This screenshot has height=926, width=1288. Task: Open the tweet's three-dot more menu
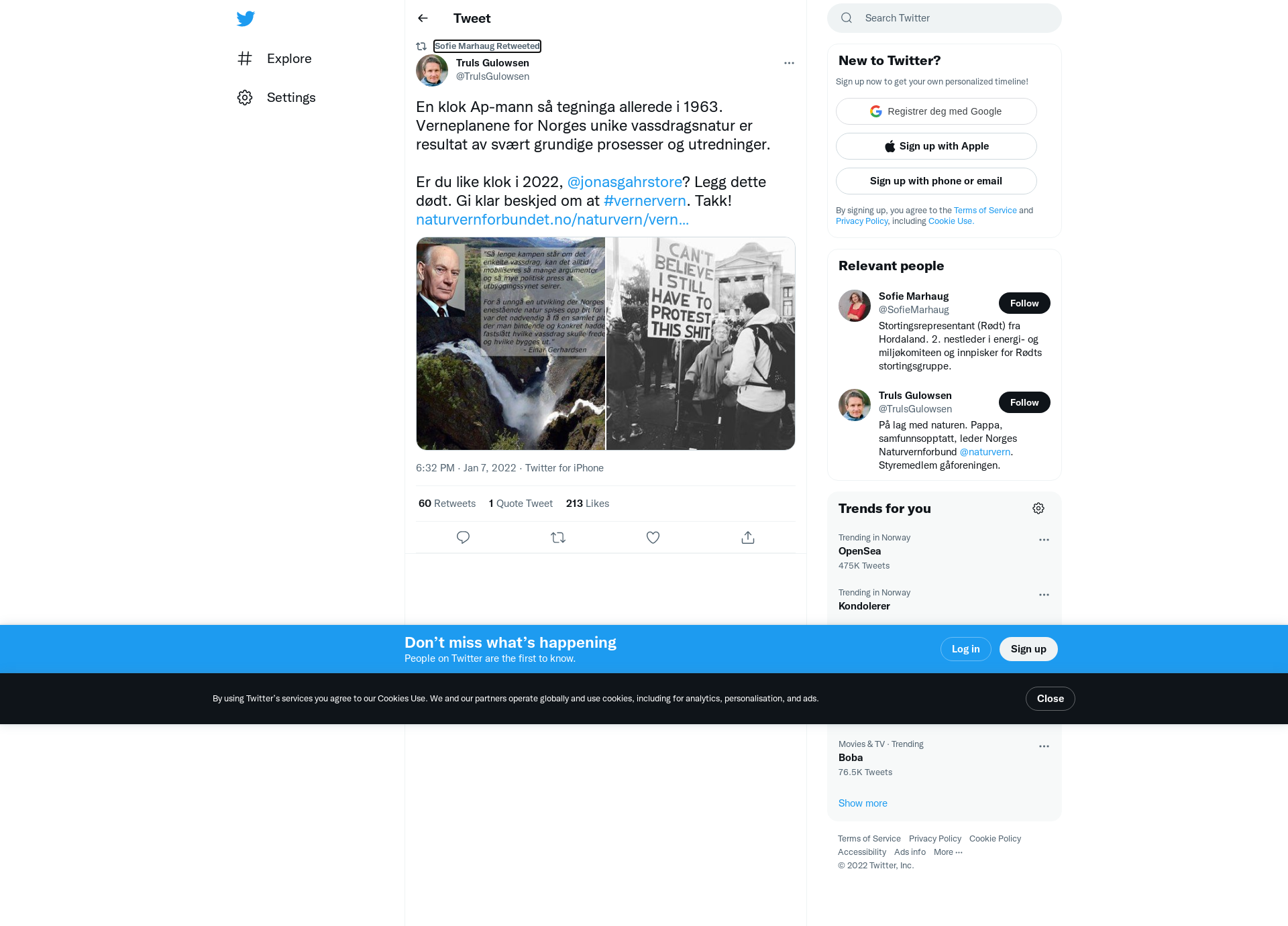click(x=789, y=63)
